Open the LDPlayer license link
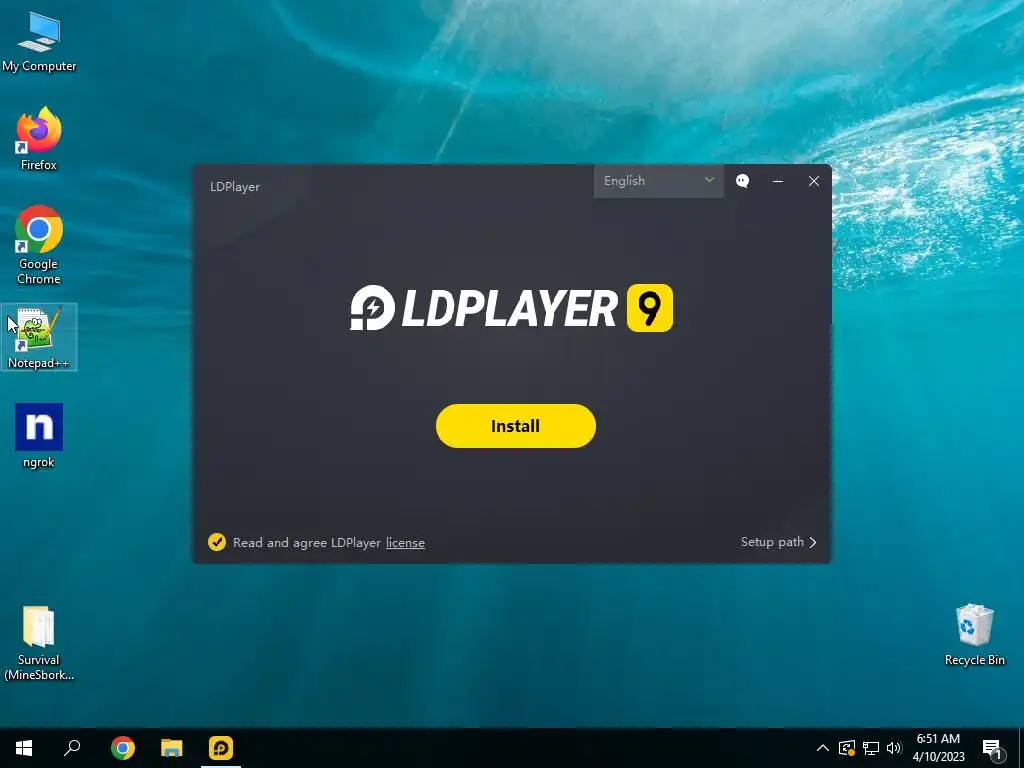 tap(405, 543)
